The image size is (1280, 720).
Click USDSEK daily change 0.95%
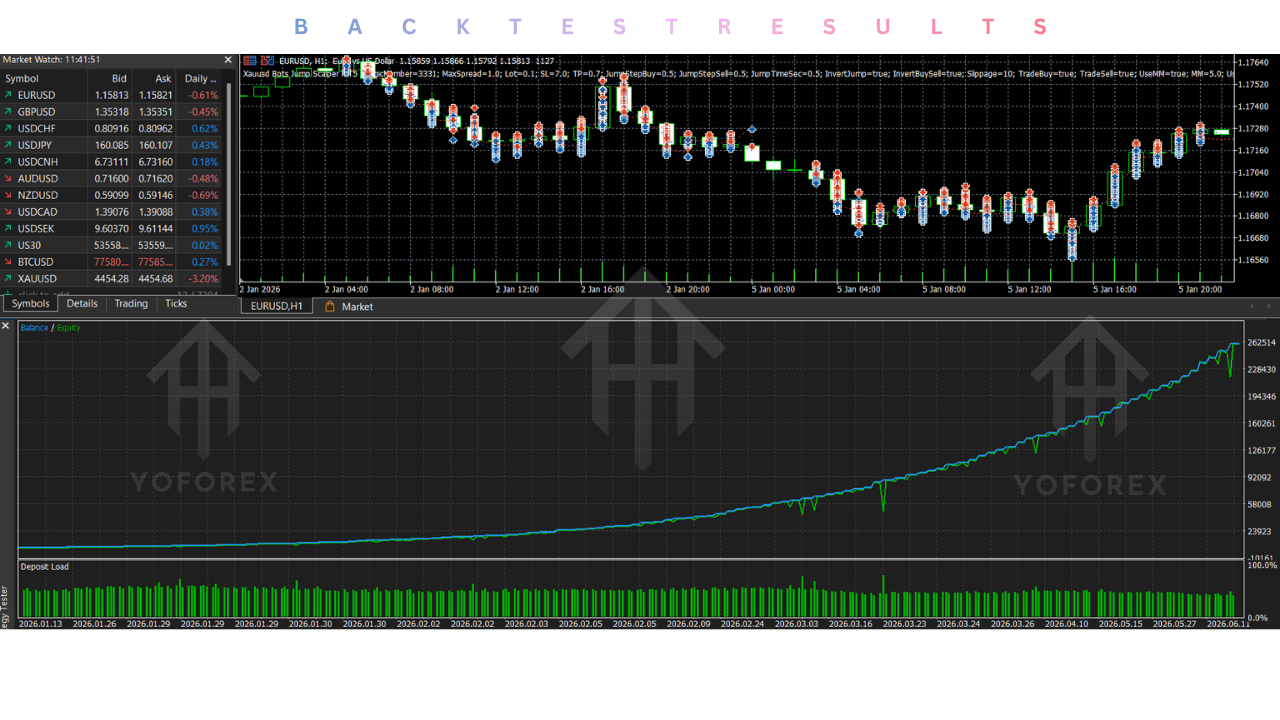pos(204,229)
